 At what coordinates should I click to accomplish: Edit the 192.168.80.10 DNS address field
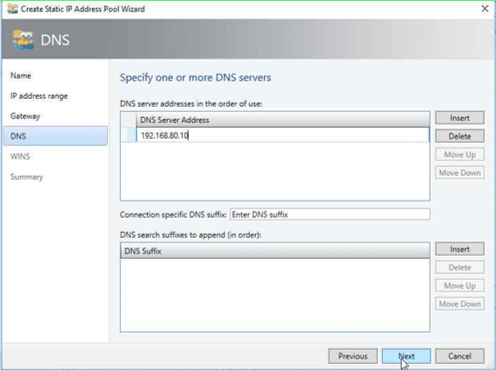[x=283, y=135]
